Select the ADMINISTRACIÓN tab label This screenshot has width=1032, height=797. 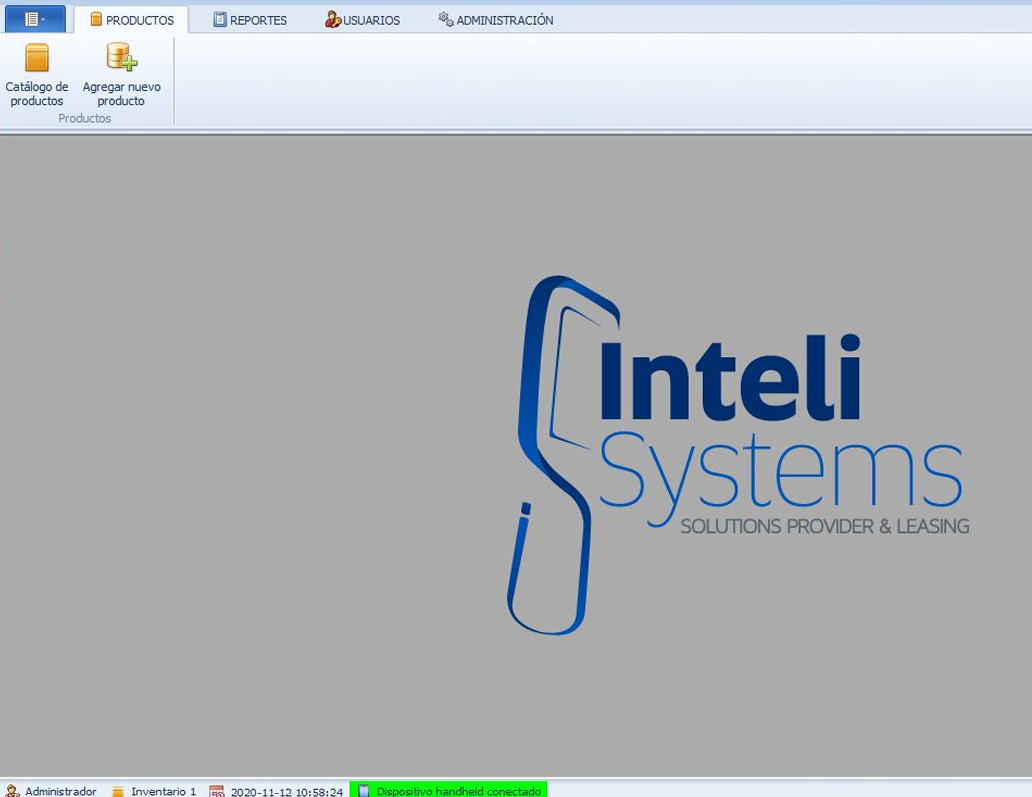[504, 20]
